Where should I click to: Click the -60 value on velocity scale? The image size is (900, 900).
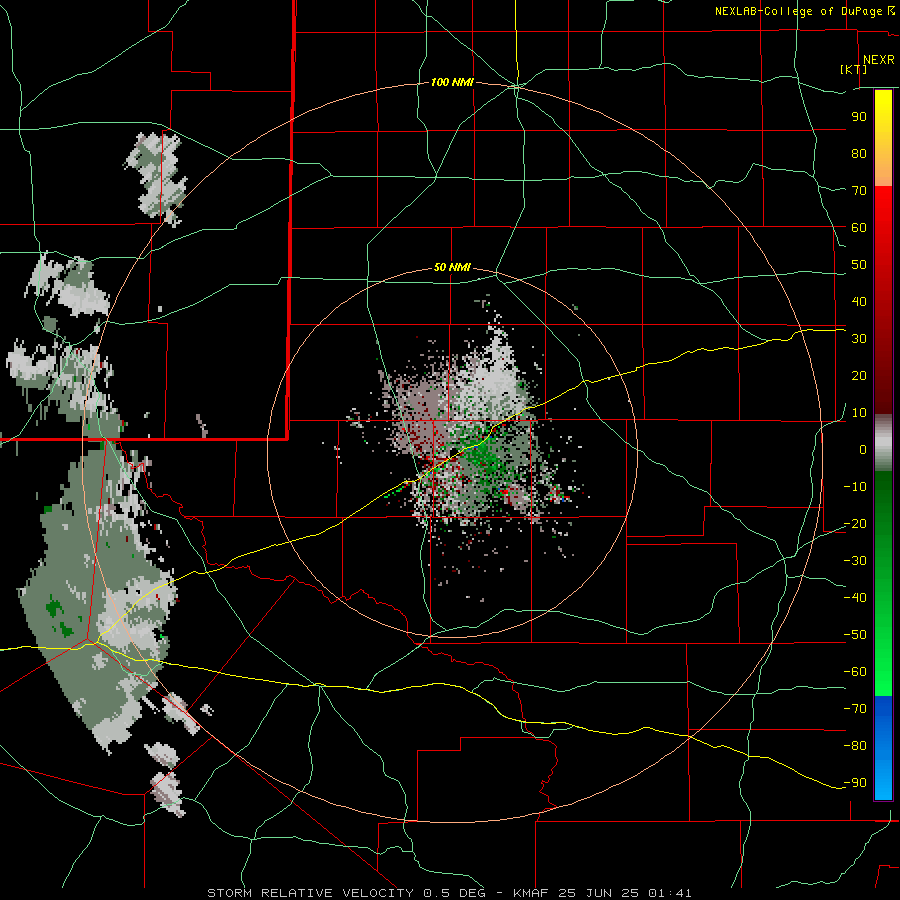click(855, 672)
